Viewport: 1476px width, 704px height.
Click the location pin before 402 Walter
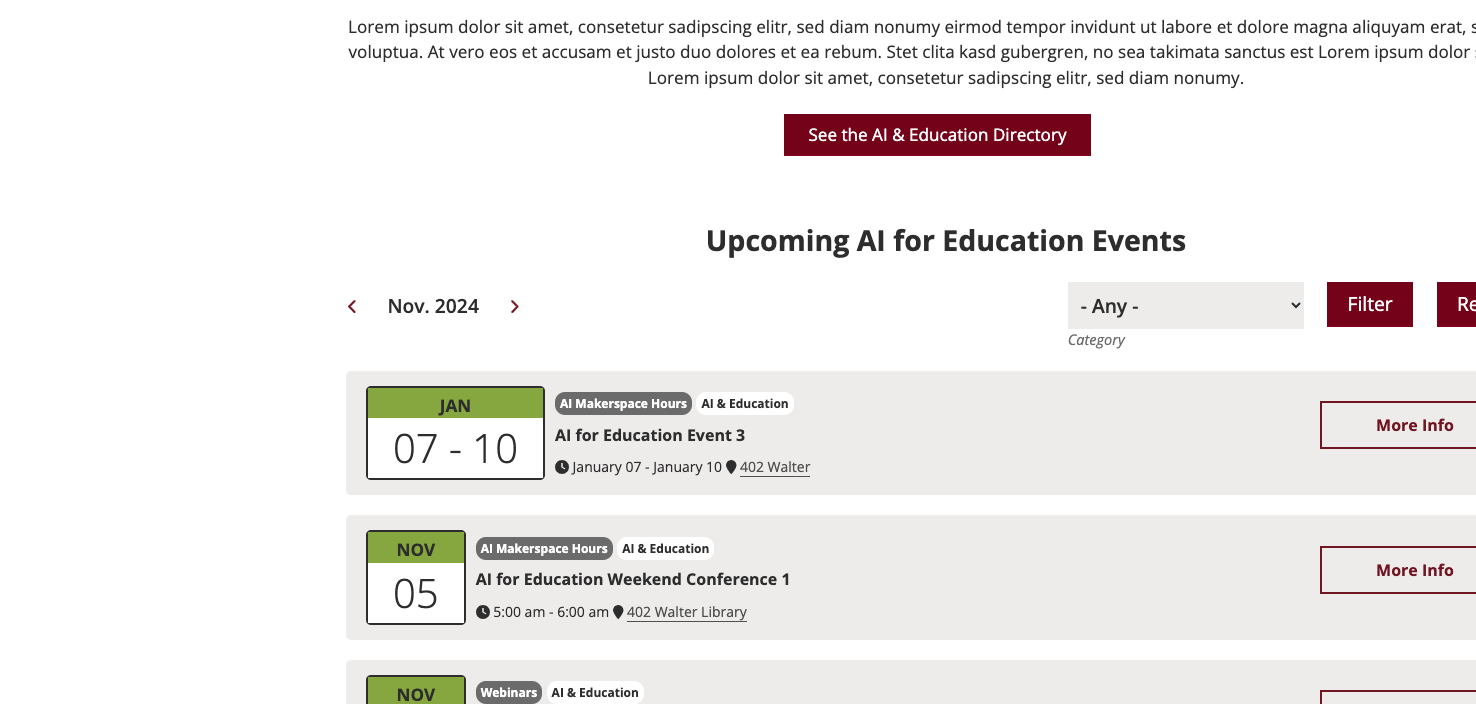pyautogui.click(x=731, y=467)
